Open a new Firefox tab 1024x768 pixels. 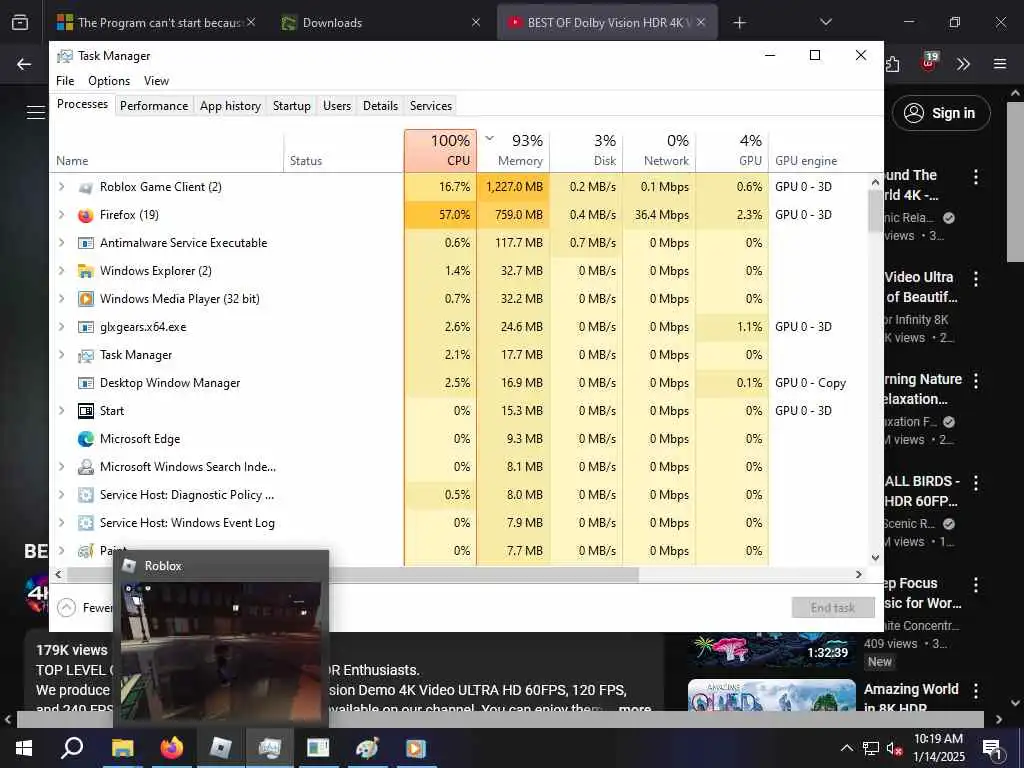click(x=739, y=23)
